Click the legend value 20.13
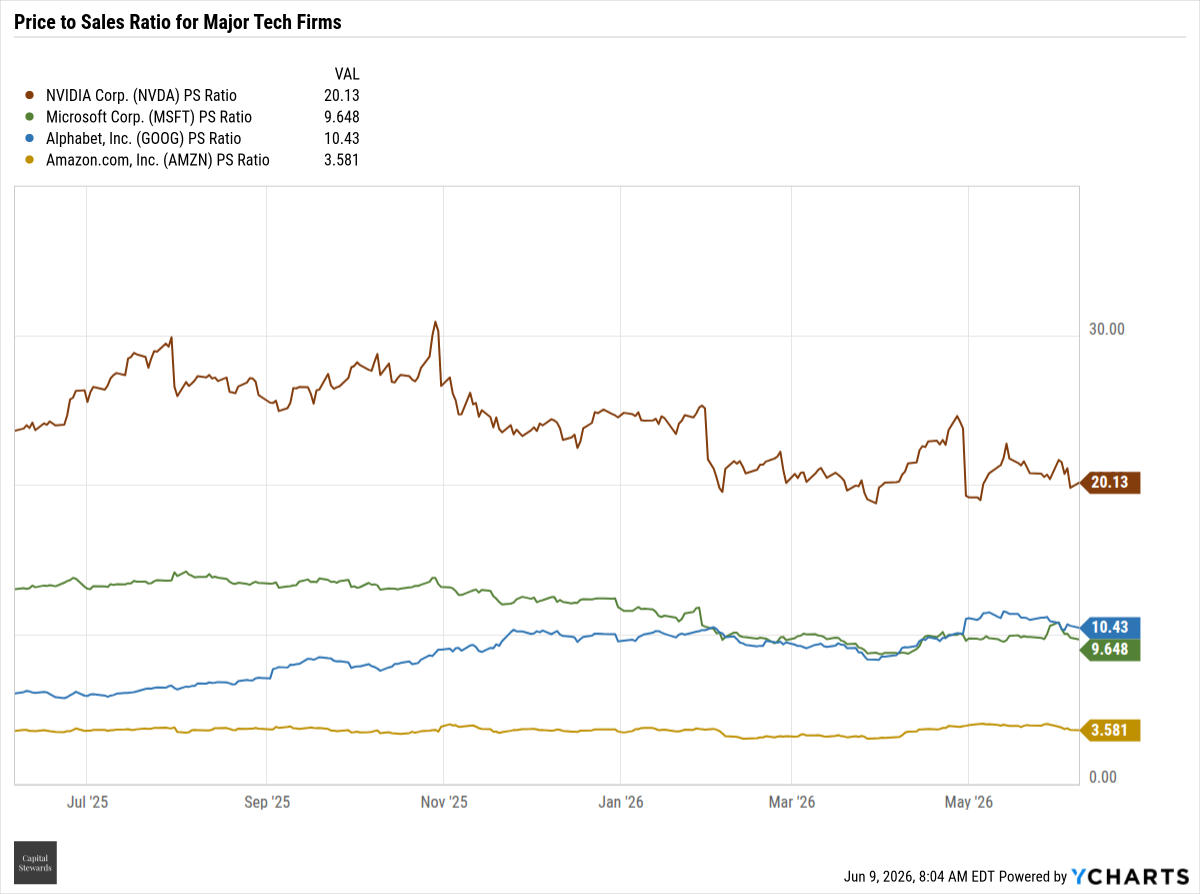The image size is (1200, 894). pyautogui.click(x=341, y=96)
